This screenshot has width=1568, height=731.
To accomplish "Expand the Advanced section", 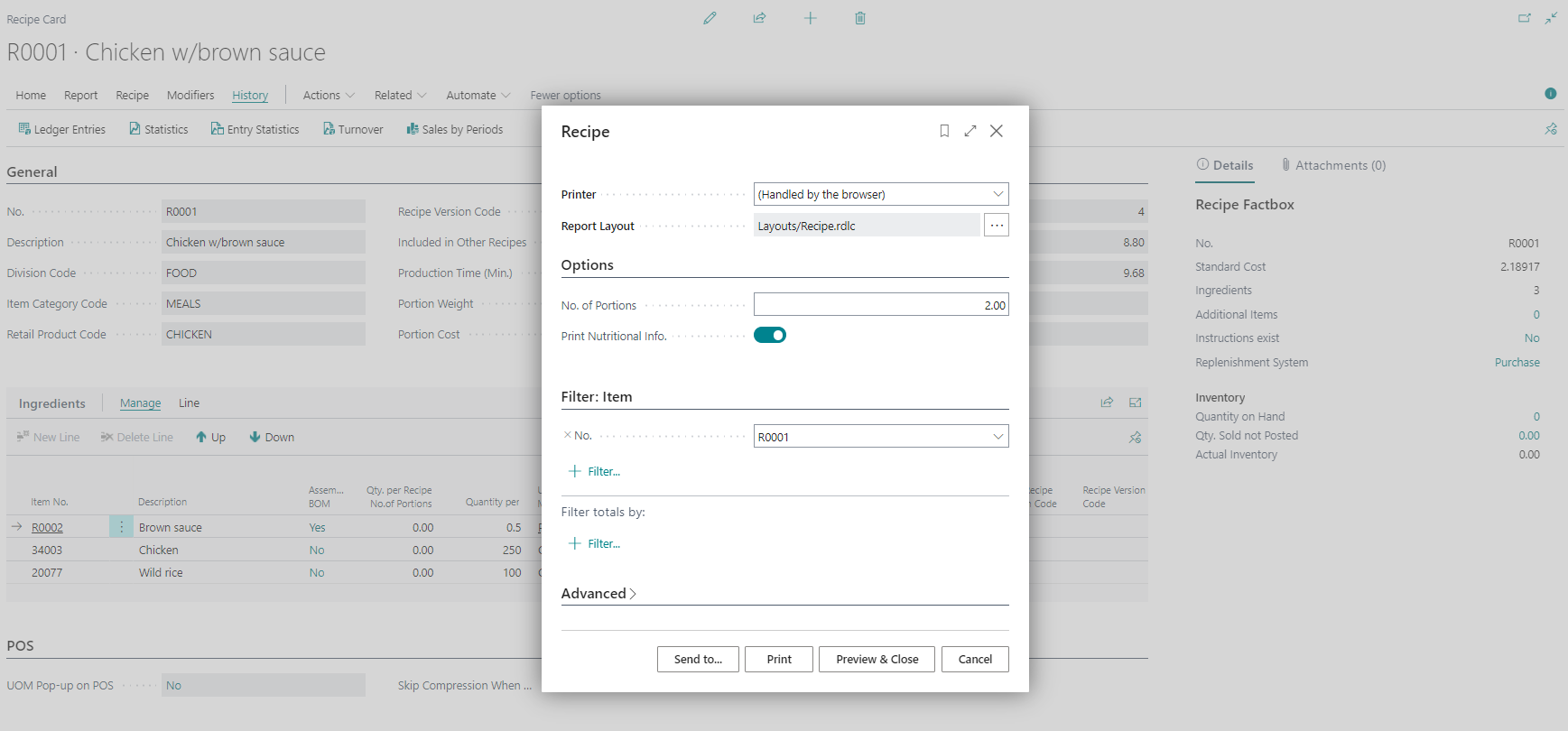I will point(598,593).
